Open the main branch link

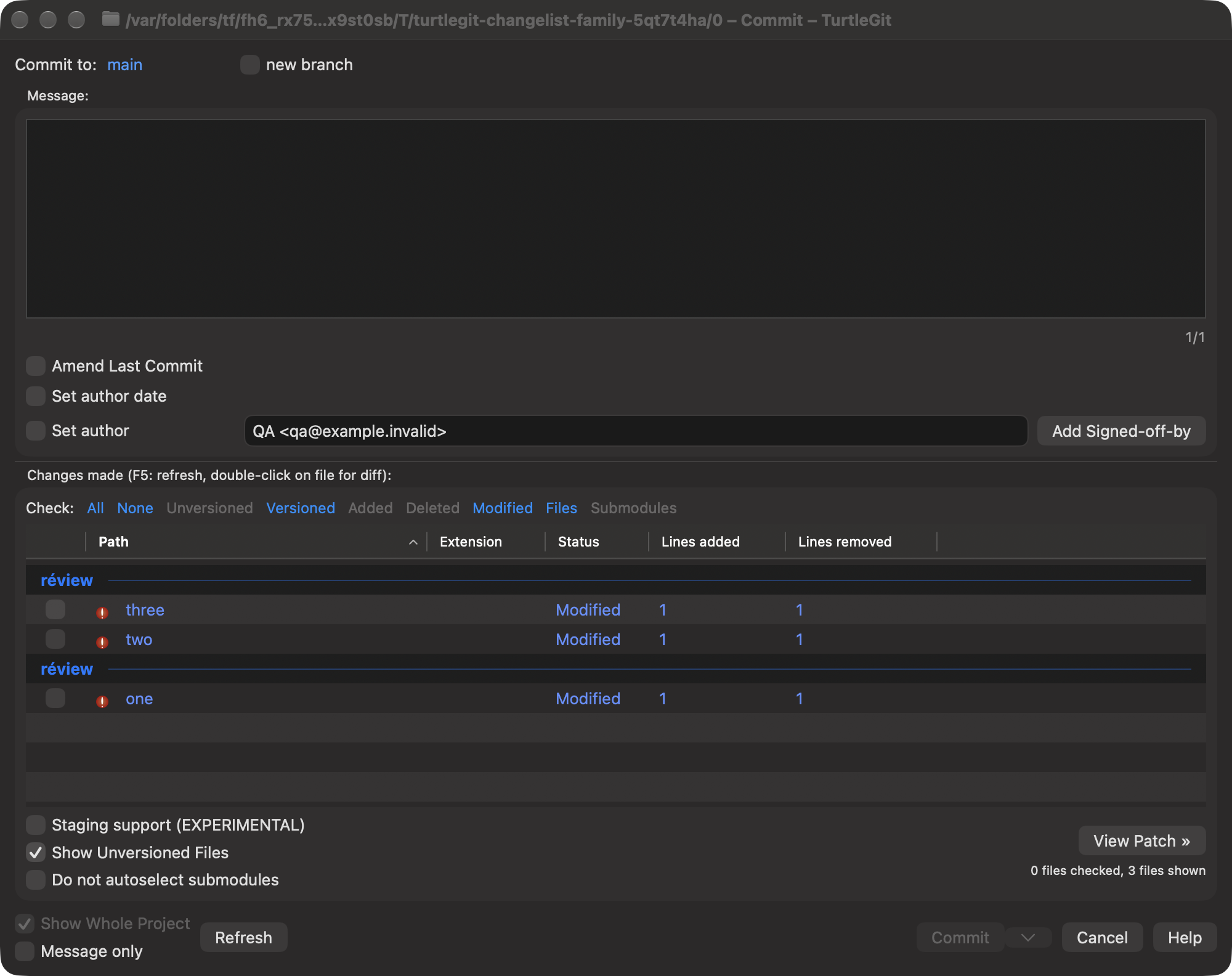pyautogui.click(x=124, y=65)
